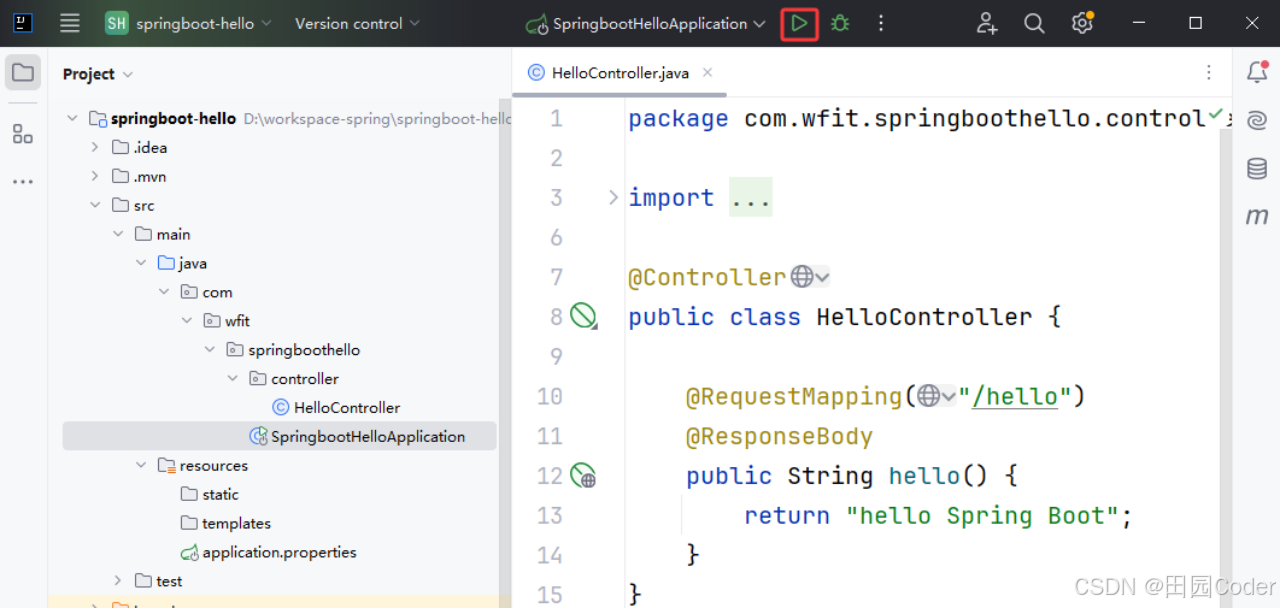Open the Structure tool window icon
Image resolution: width=1280 pixels, height=608 pixels.
23,134
